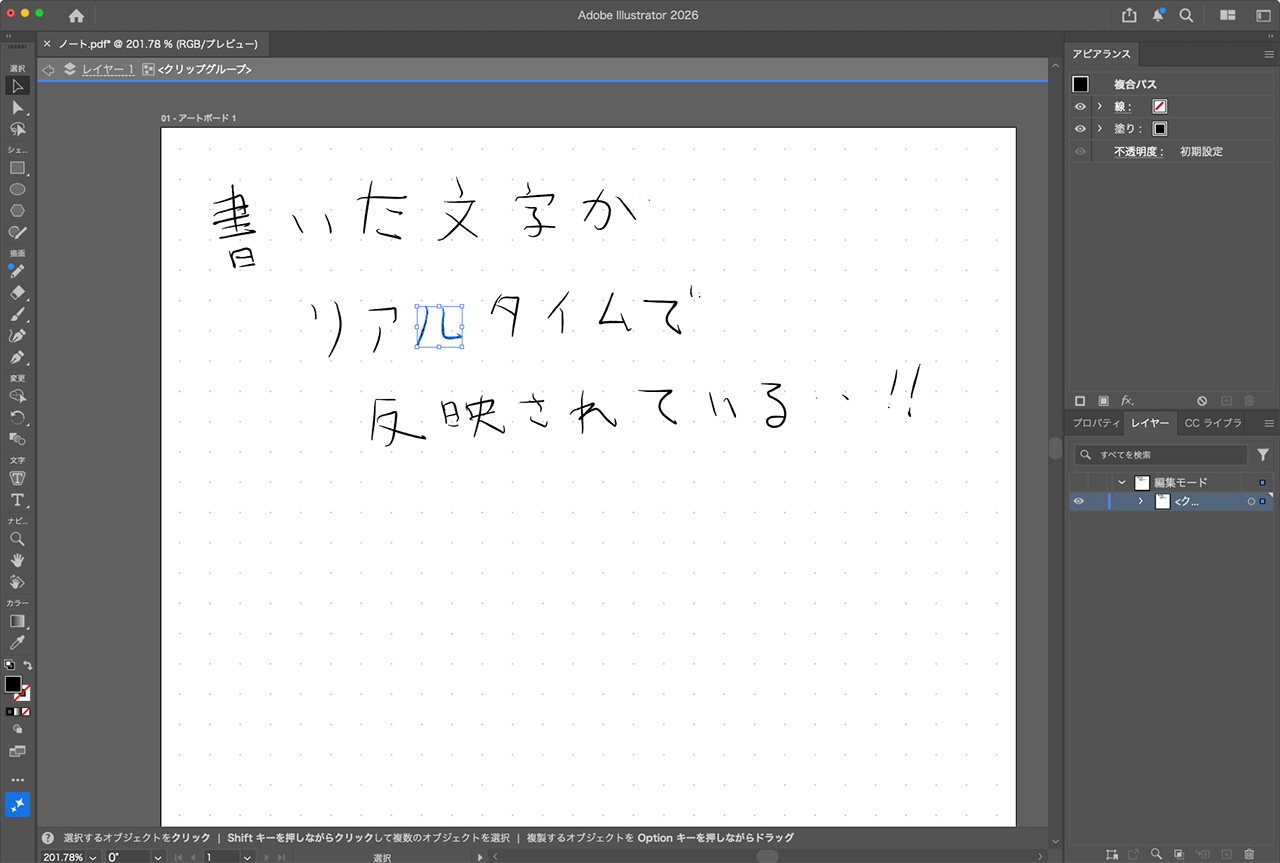1280x863 pixels.
Task: Select the アピアランス panel tab
Action: click(x=1100, y=54)
